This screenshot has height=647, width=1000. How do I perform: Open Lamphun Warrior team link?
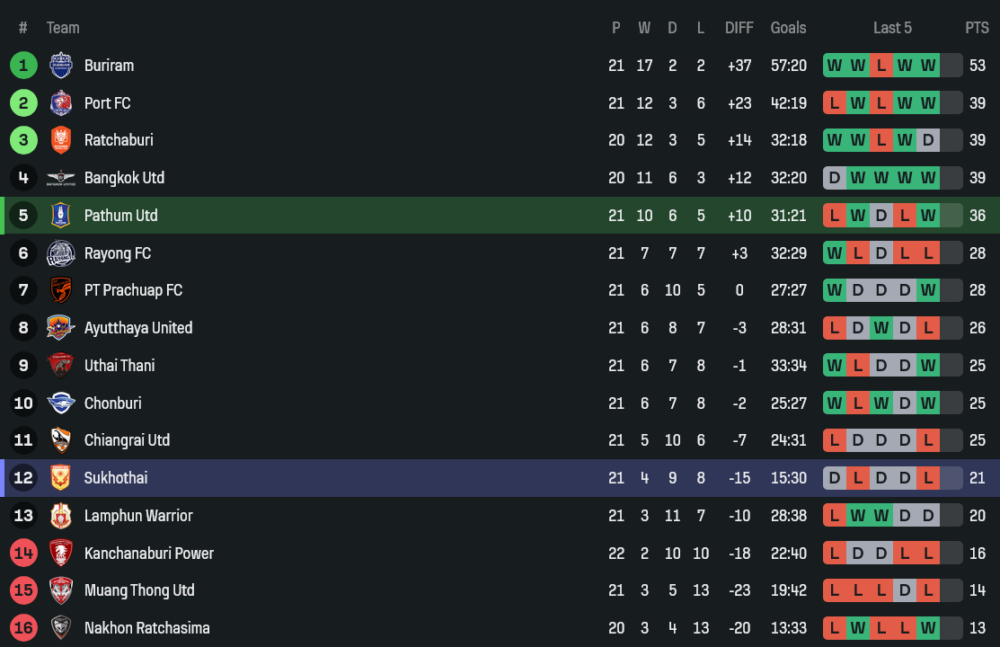point(138,516)
